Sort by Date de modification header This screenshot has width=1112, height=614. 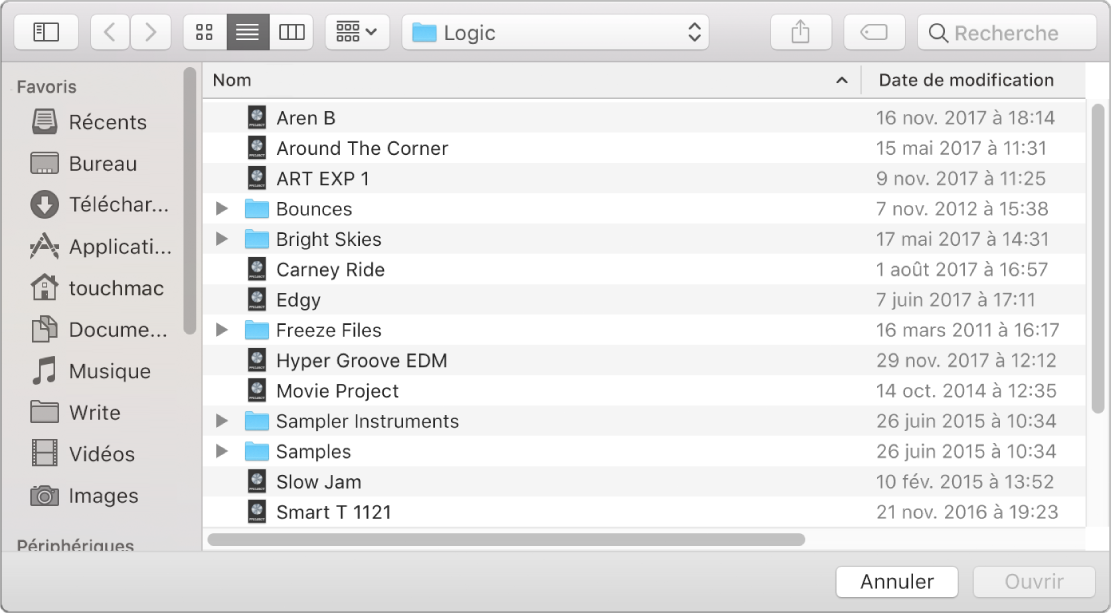tap(973, 80)
